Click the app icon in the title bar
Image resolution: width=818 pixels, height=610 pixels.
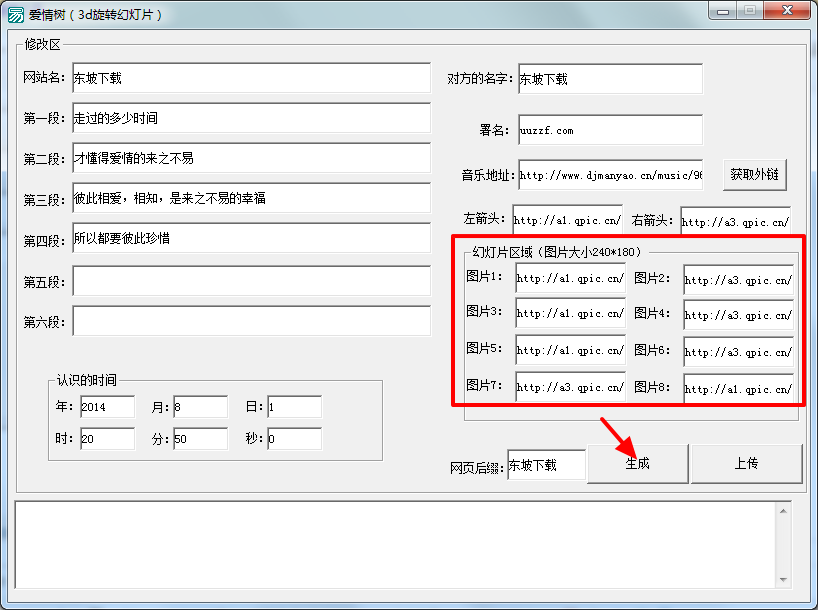tap(16, 15)
